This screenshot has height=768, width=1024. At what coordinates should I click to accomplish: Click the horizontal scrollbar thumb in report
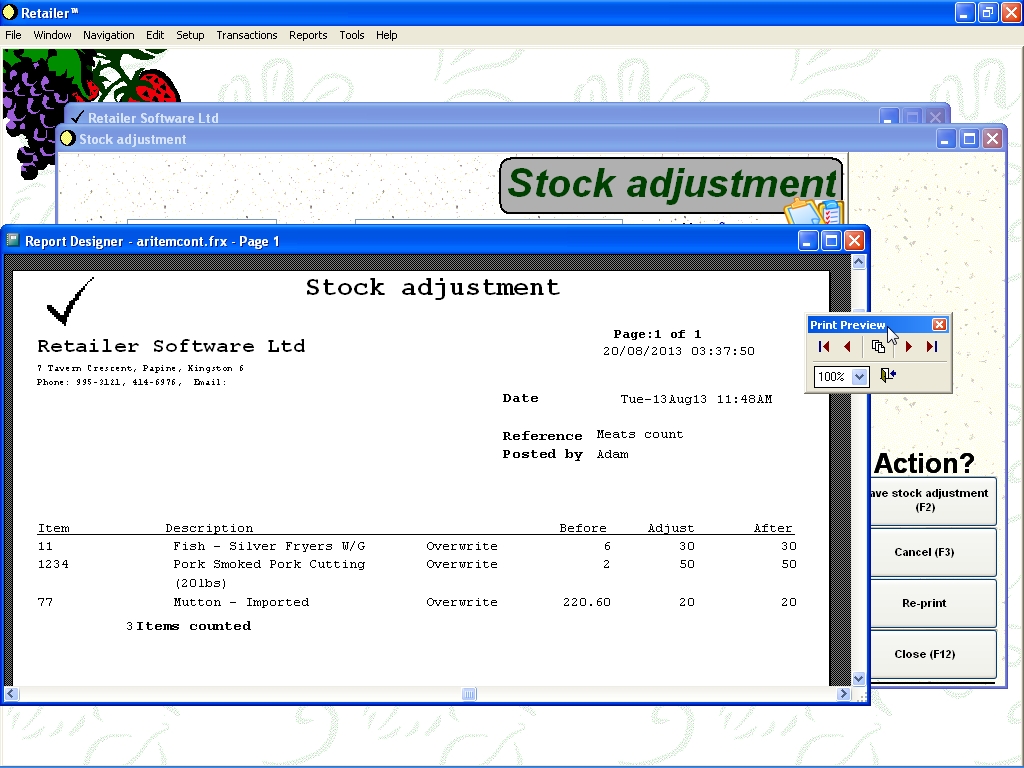(468, 694)
